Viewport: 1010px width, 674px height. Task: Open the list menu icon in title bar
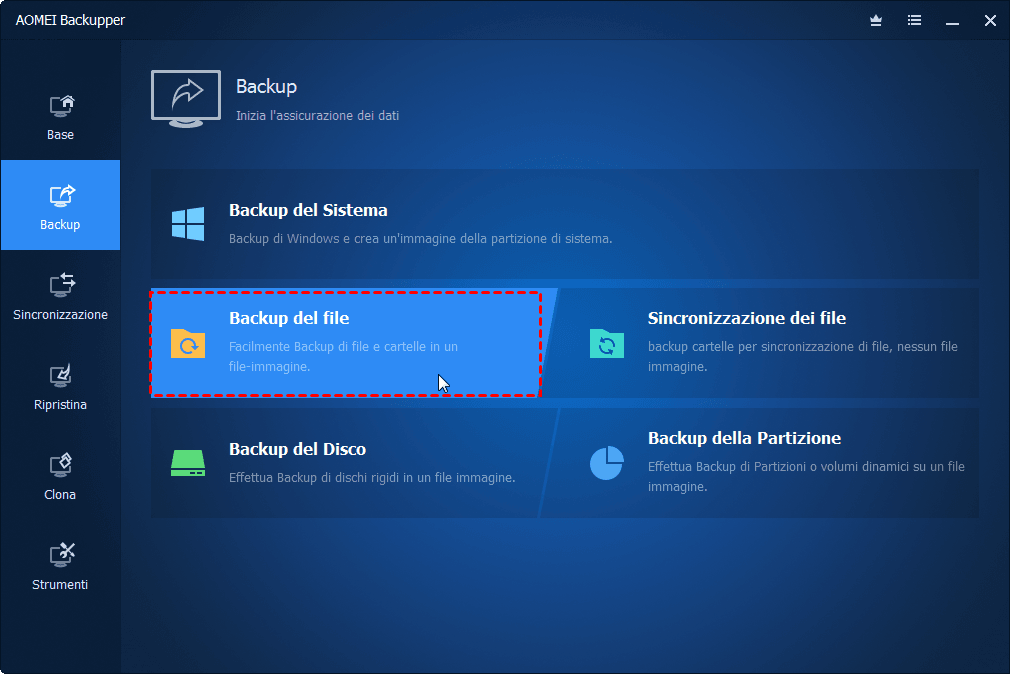914,21
